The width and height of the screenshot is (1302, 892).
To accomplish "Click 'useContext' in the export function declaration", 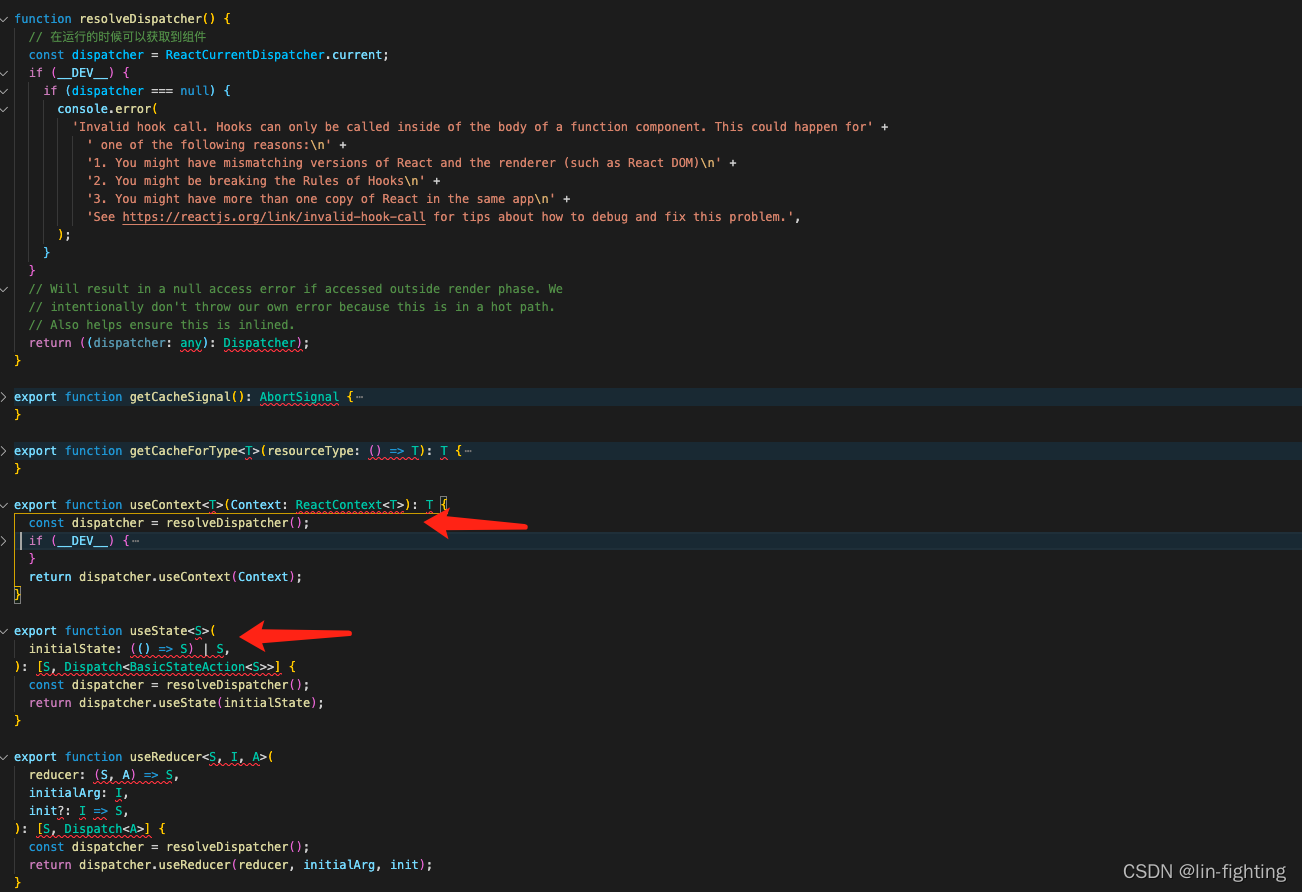I will (x=166, y=505).
